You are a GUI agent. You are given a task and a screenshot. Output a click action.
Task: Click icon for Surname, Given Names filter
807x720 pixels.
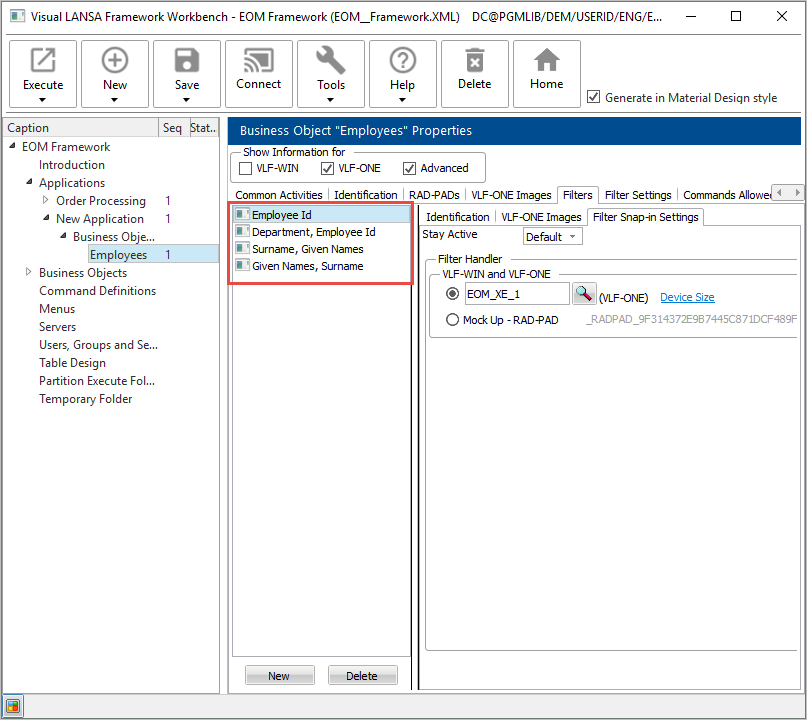(x=242, y=248)
